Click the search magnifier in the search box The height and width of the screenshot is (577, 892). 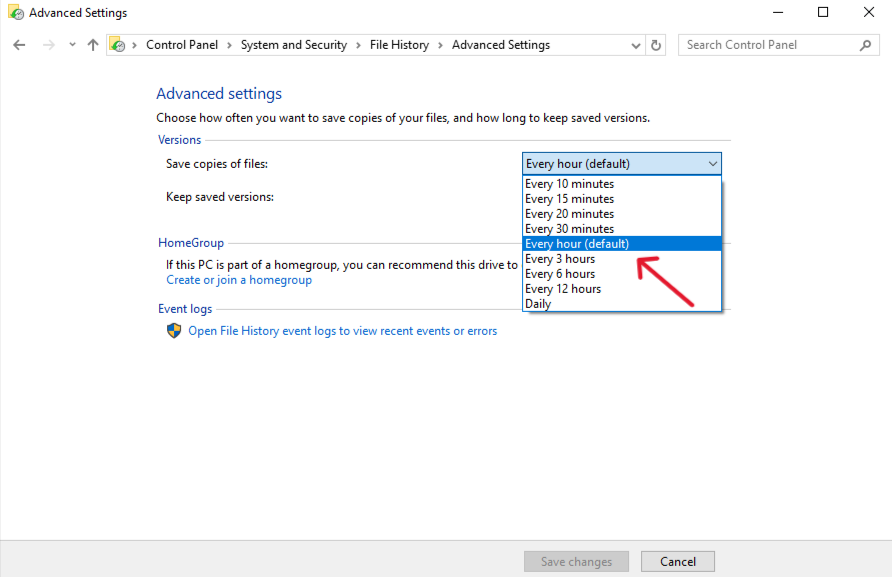tap(866, 44)
